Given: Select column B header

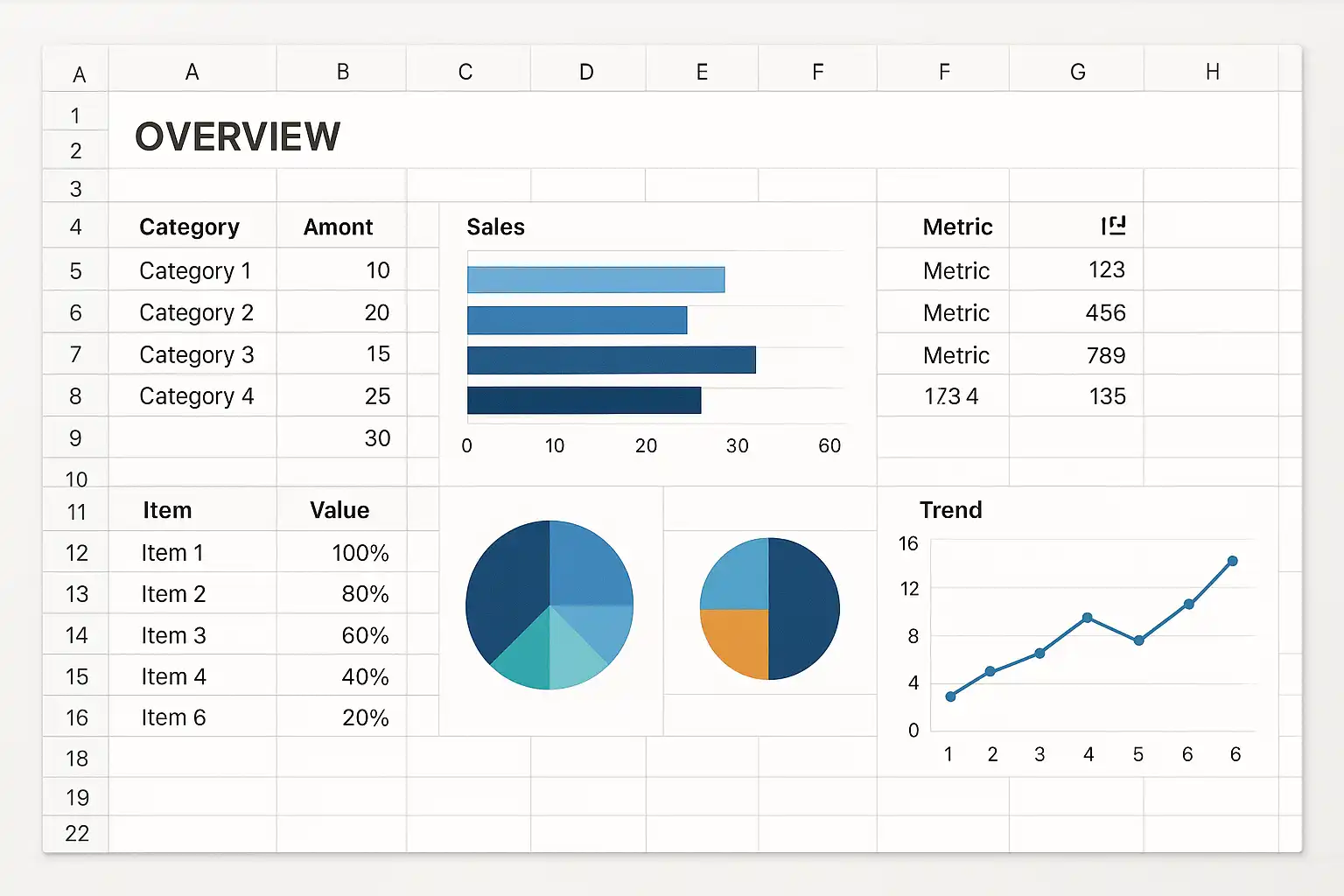Looking at the screenshot, I should [342, 72].
